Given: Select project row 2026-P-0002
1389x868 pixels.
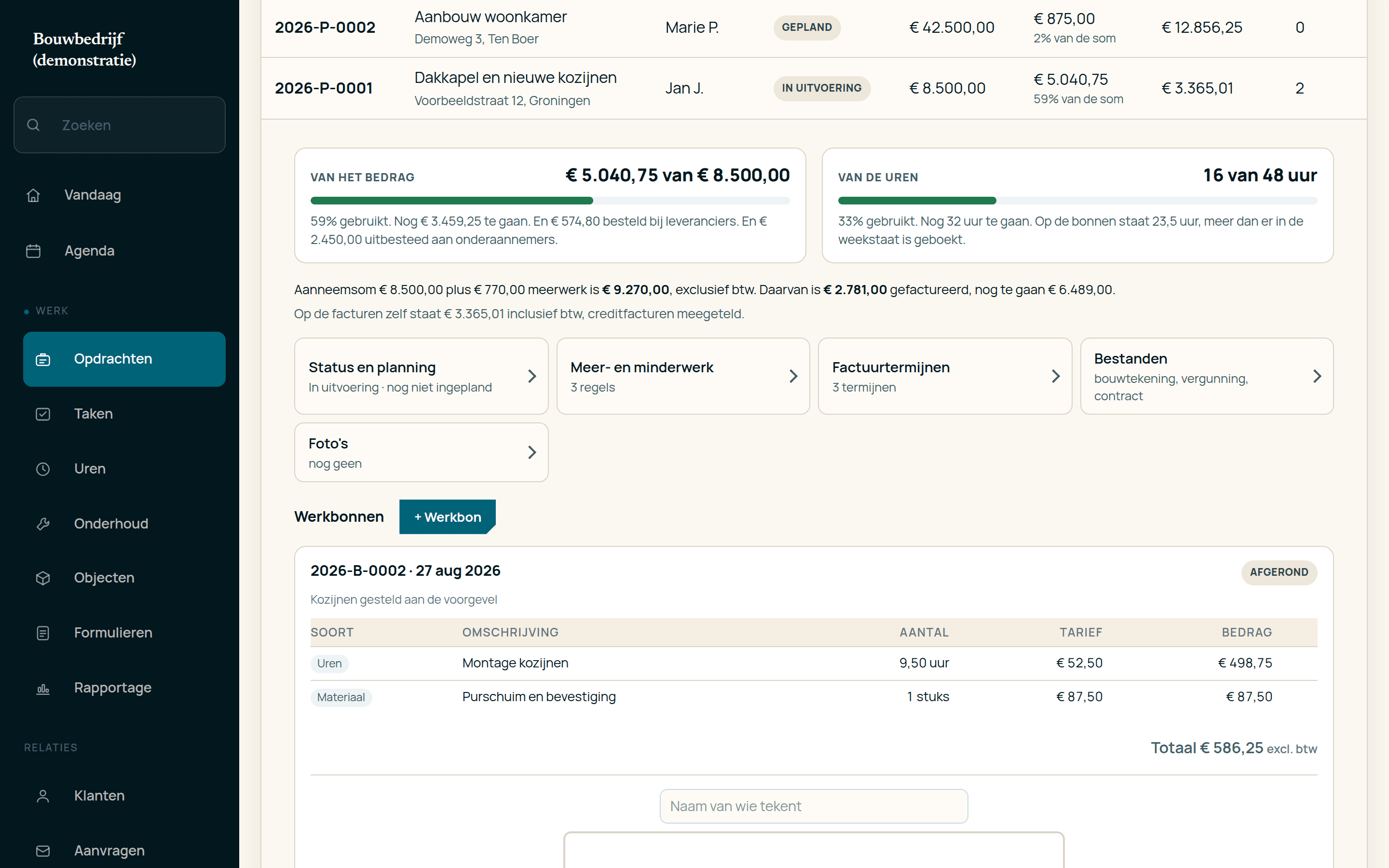Looking at the screenshot, I should [x=814, y=27].
